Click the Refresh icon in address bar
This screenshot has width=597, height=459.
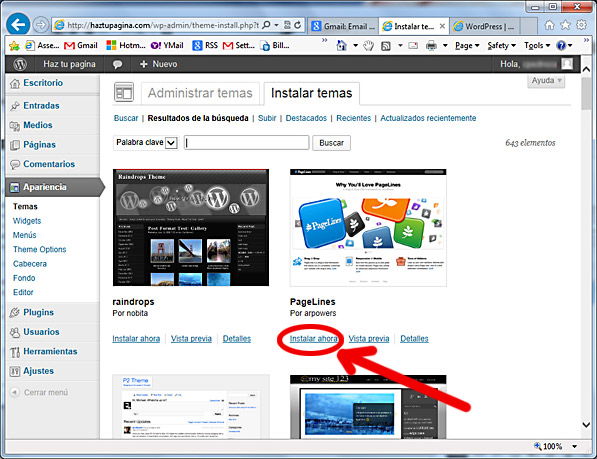coord(297,25)
